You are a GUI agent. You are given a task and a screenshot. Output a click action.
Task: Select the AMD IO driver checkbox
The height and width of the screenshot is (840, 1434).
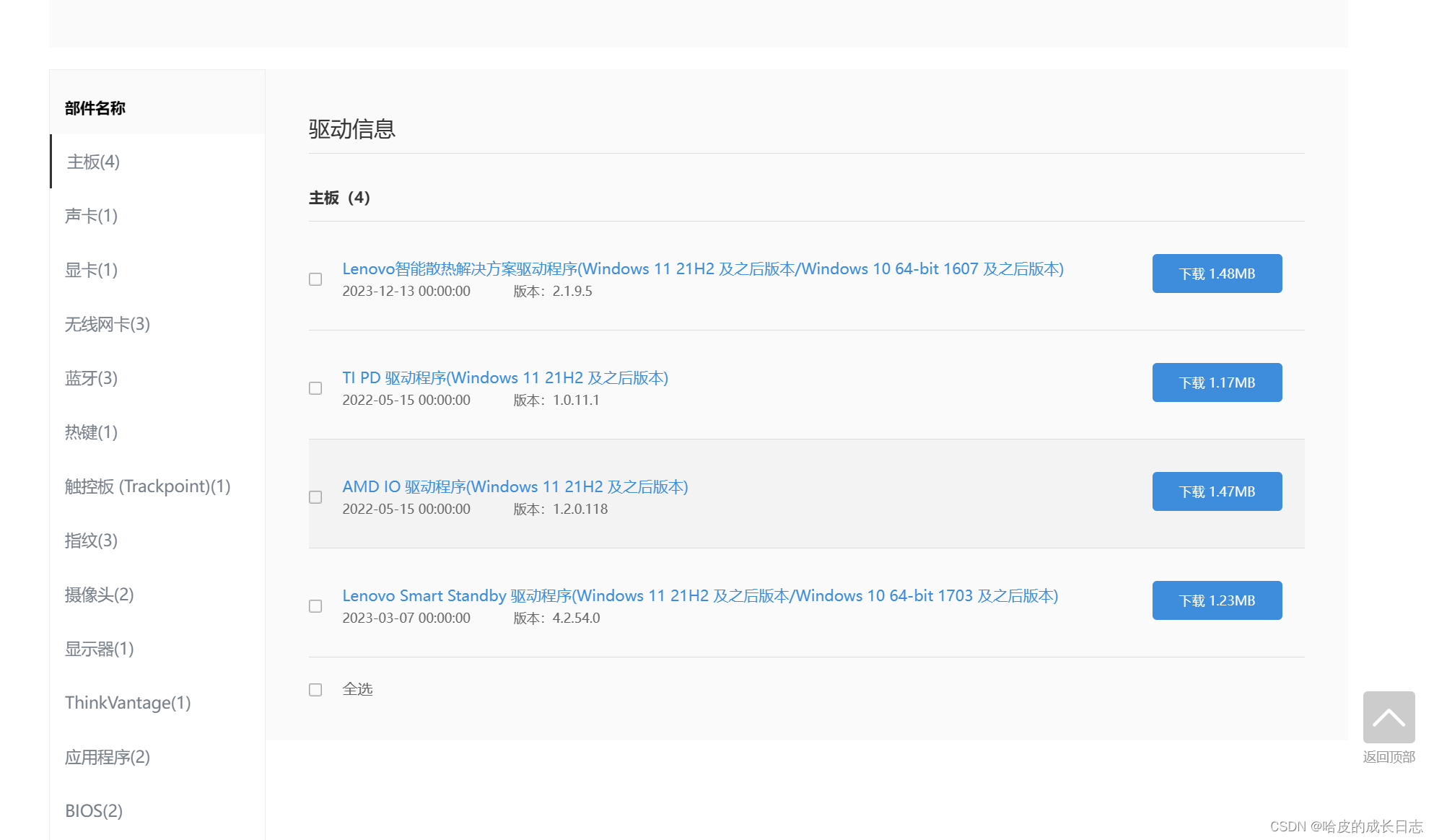[x=315, y=497]
